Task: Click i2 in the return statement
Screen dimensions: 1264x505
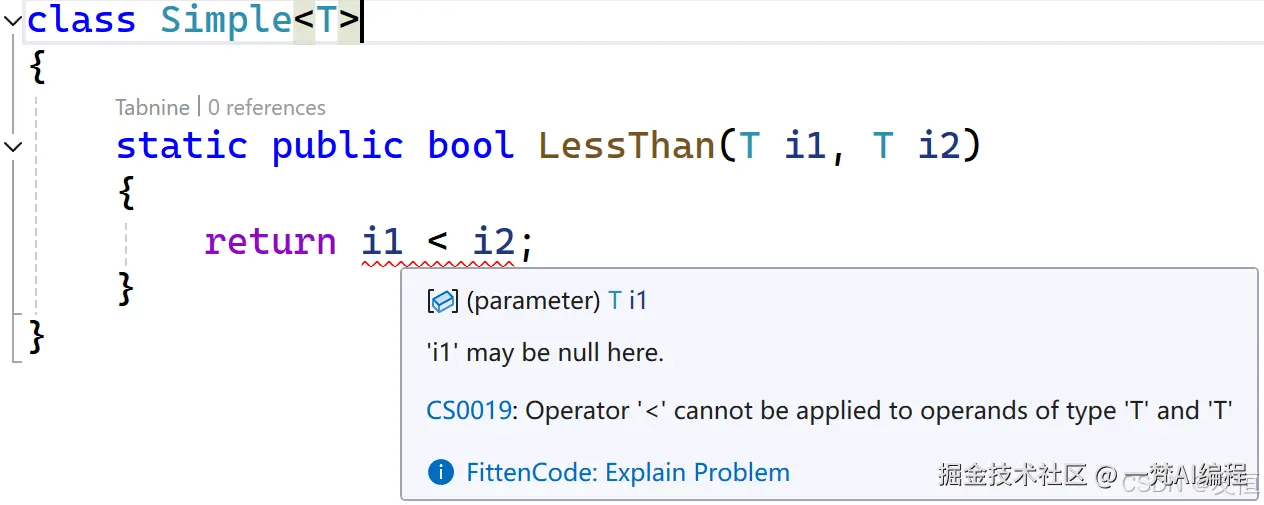Action: [493, 242]
